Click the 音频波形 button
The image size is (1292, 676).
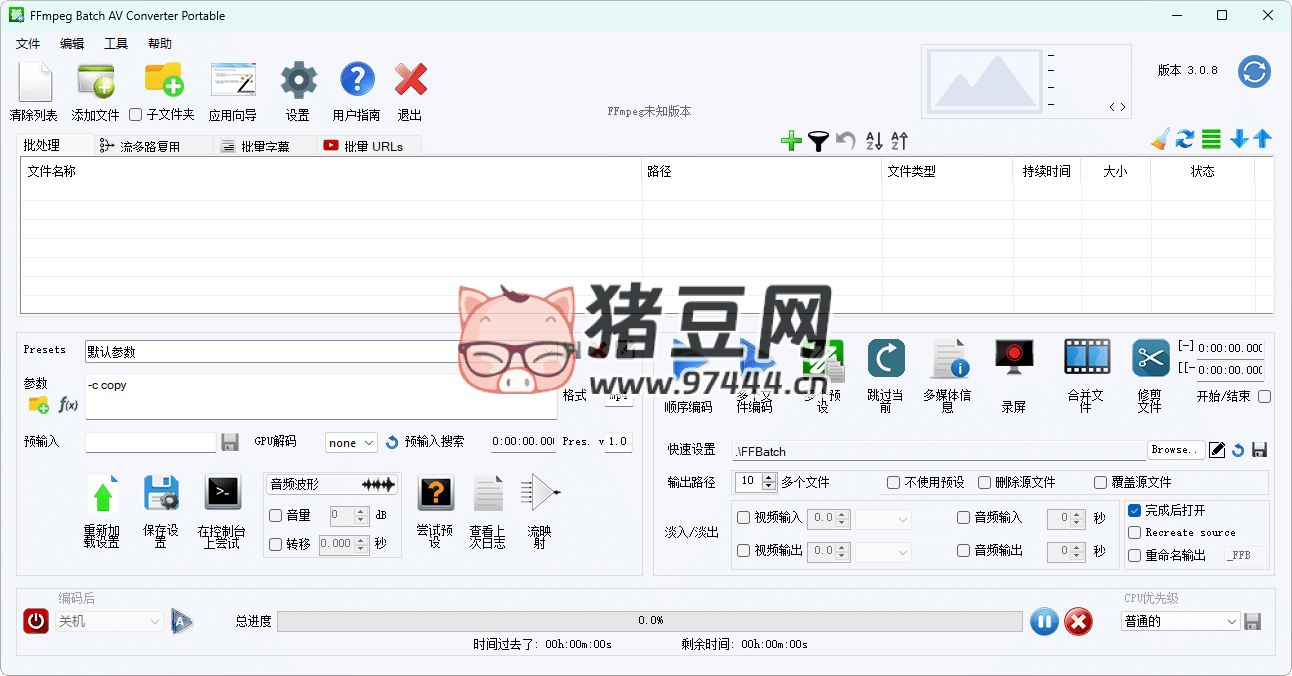click(332, 484)
